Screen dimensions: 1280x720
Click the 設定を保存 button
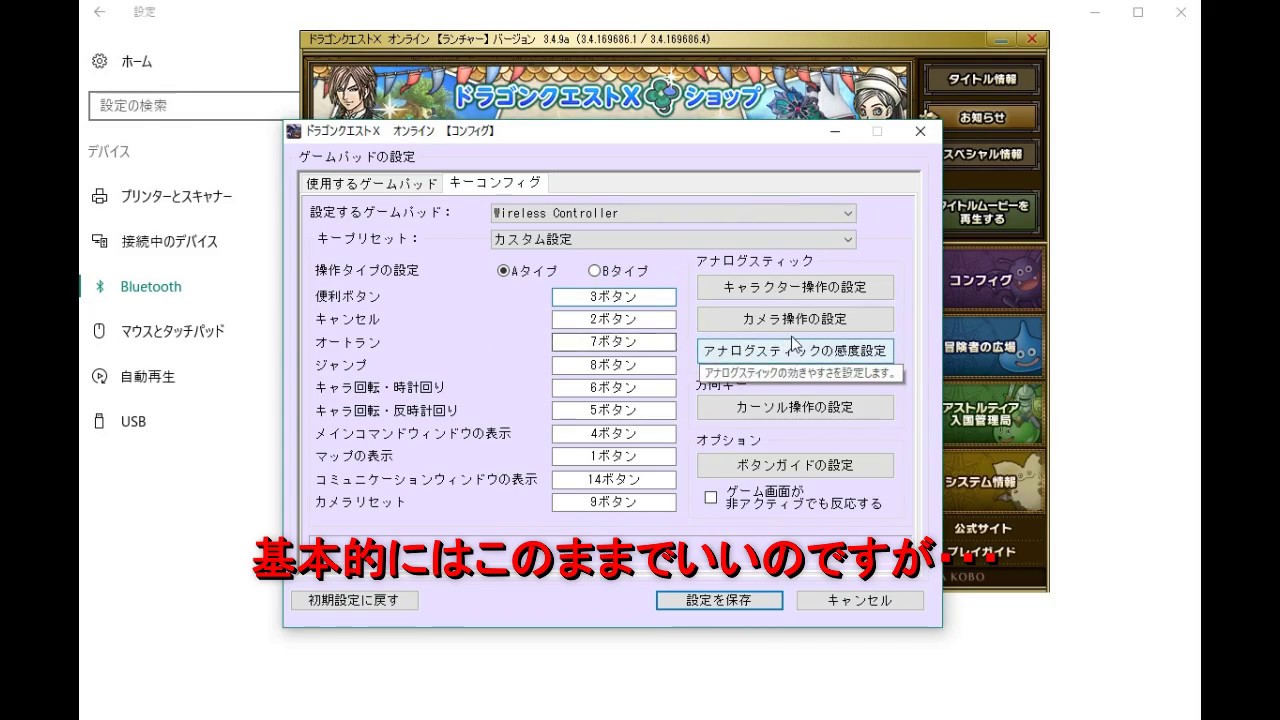pyautogui.click(x=719, y=600)
